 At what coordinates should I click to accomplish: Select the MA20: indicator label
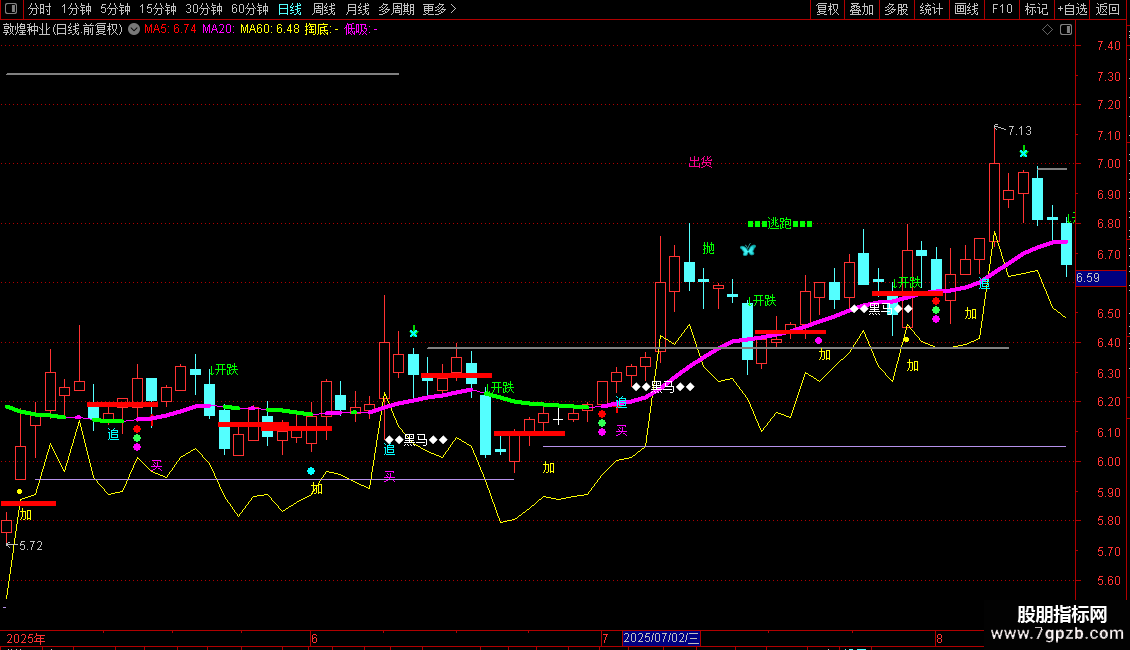pos(218,30)
